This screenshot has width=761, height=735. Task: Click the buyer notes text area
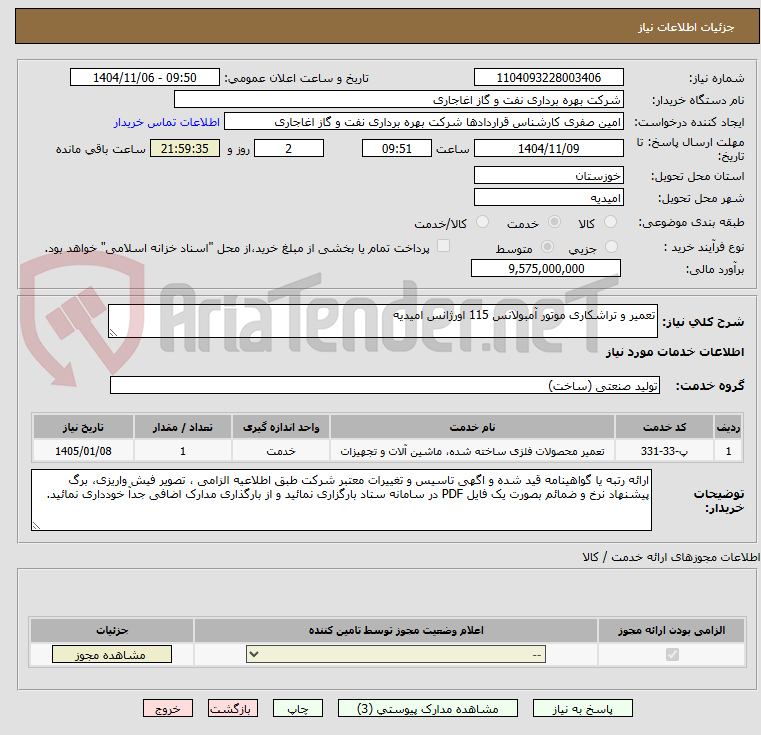[341, 500]
